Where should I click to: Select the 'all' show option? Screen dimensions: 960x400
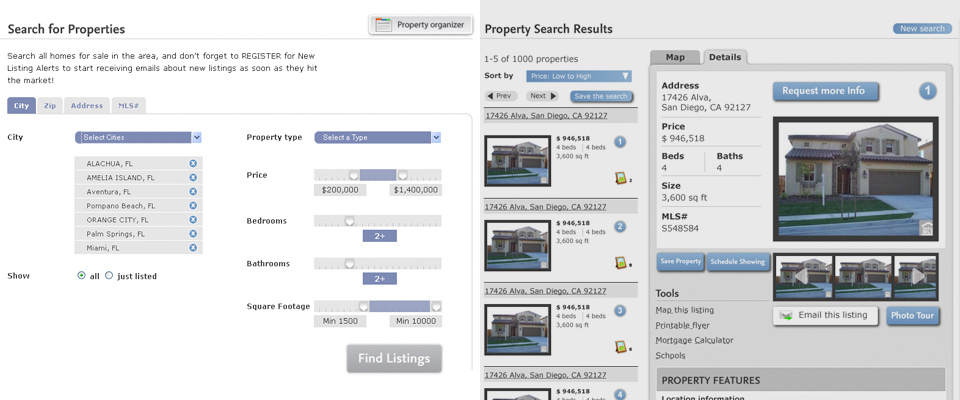[x=81, y=276]
